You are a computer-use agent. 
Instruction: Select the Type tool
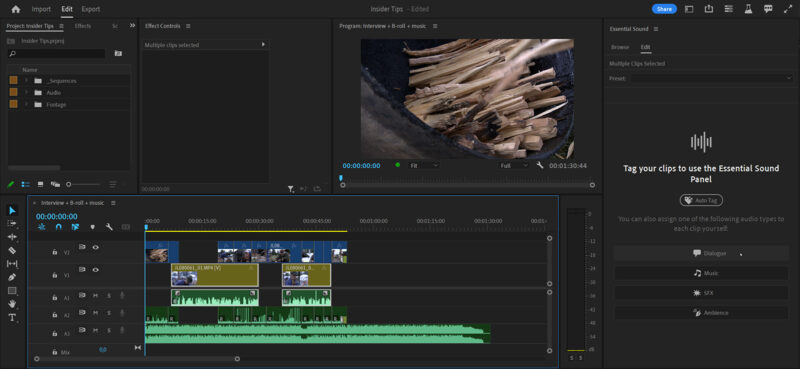[x=12, y=317]
